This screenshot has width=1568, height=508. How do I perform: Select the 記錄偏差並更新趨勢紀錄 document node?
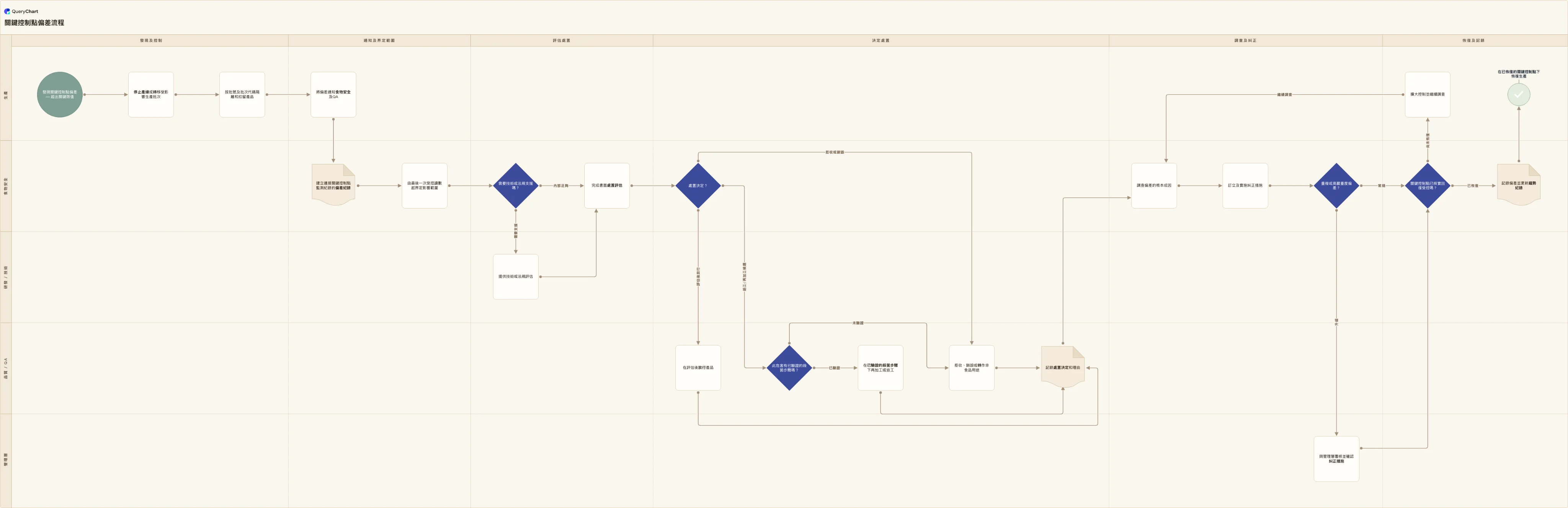pos(1518,185)
